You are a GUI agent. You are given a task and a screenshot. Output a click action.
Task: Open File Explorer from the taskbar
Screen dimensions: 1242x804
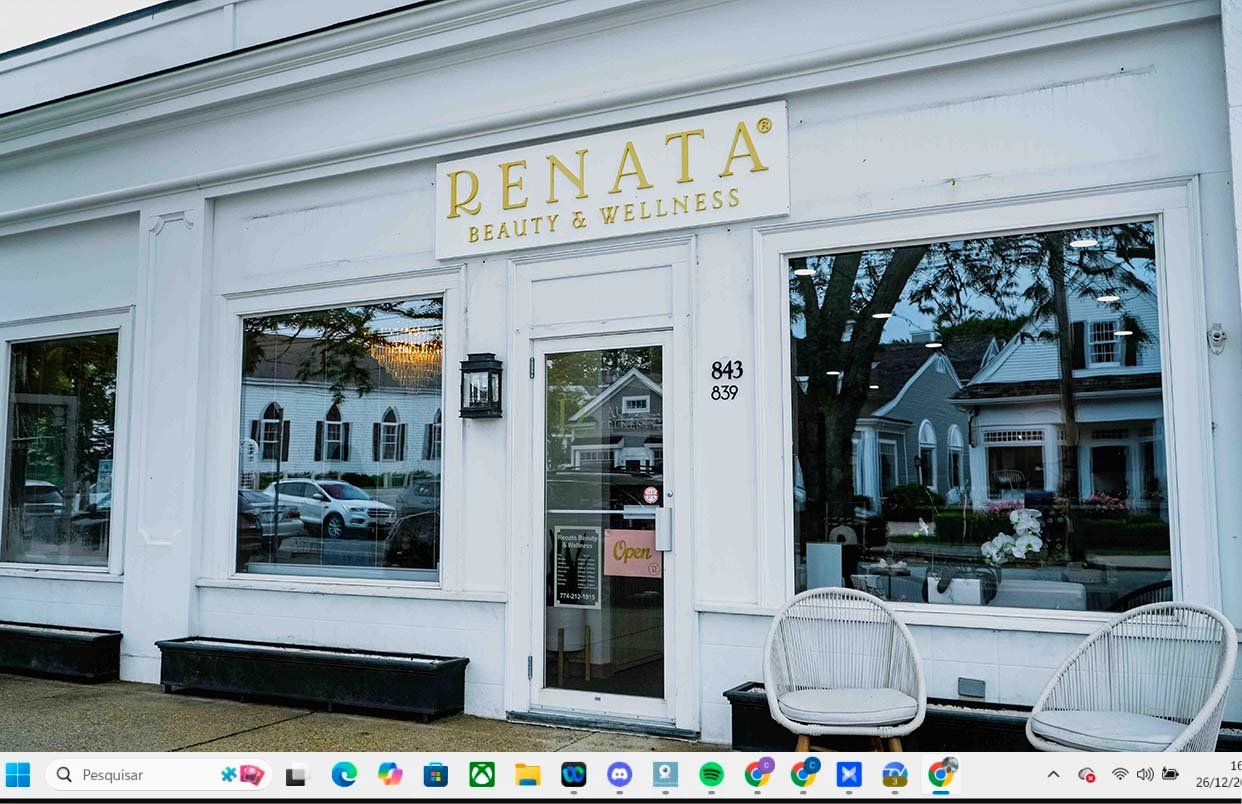(x=527, y=775)
